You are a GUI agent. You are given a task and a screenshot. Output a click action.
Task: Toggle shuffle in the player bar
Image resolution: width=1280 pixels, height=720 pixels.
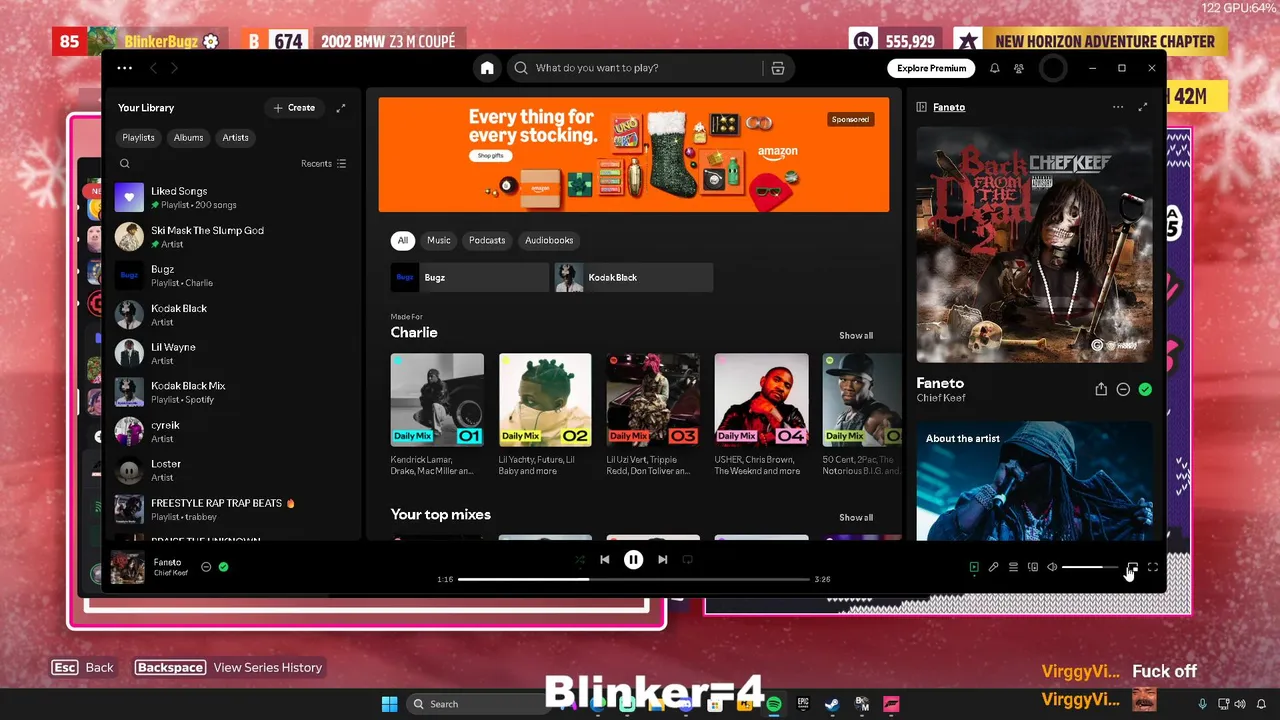(580, 560)
